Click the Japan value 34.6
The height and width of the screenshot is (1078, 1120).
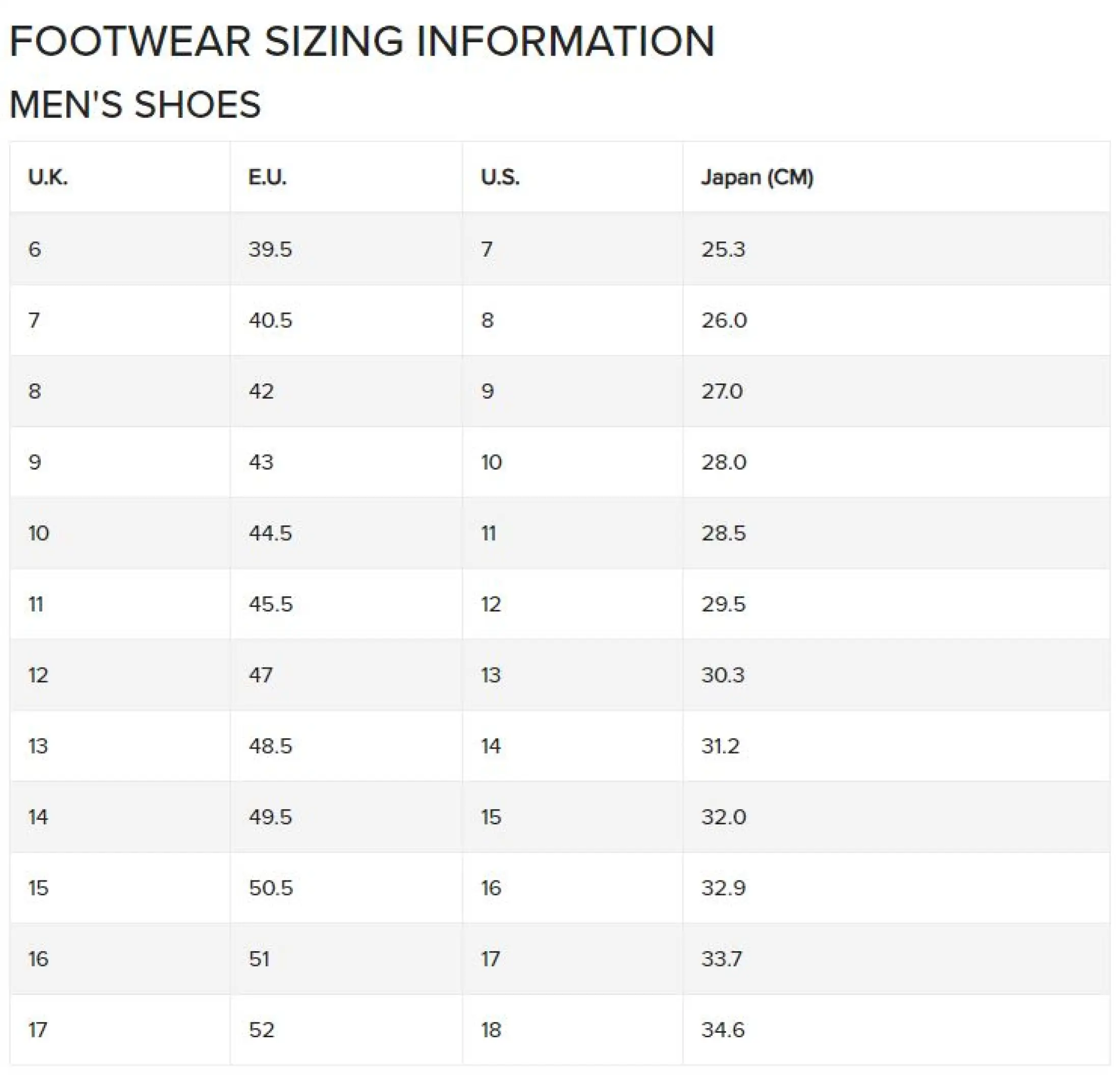click(x=723, y=1030)
